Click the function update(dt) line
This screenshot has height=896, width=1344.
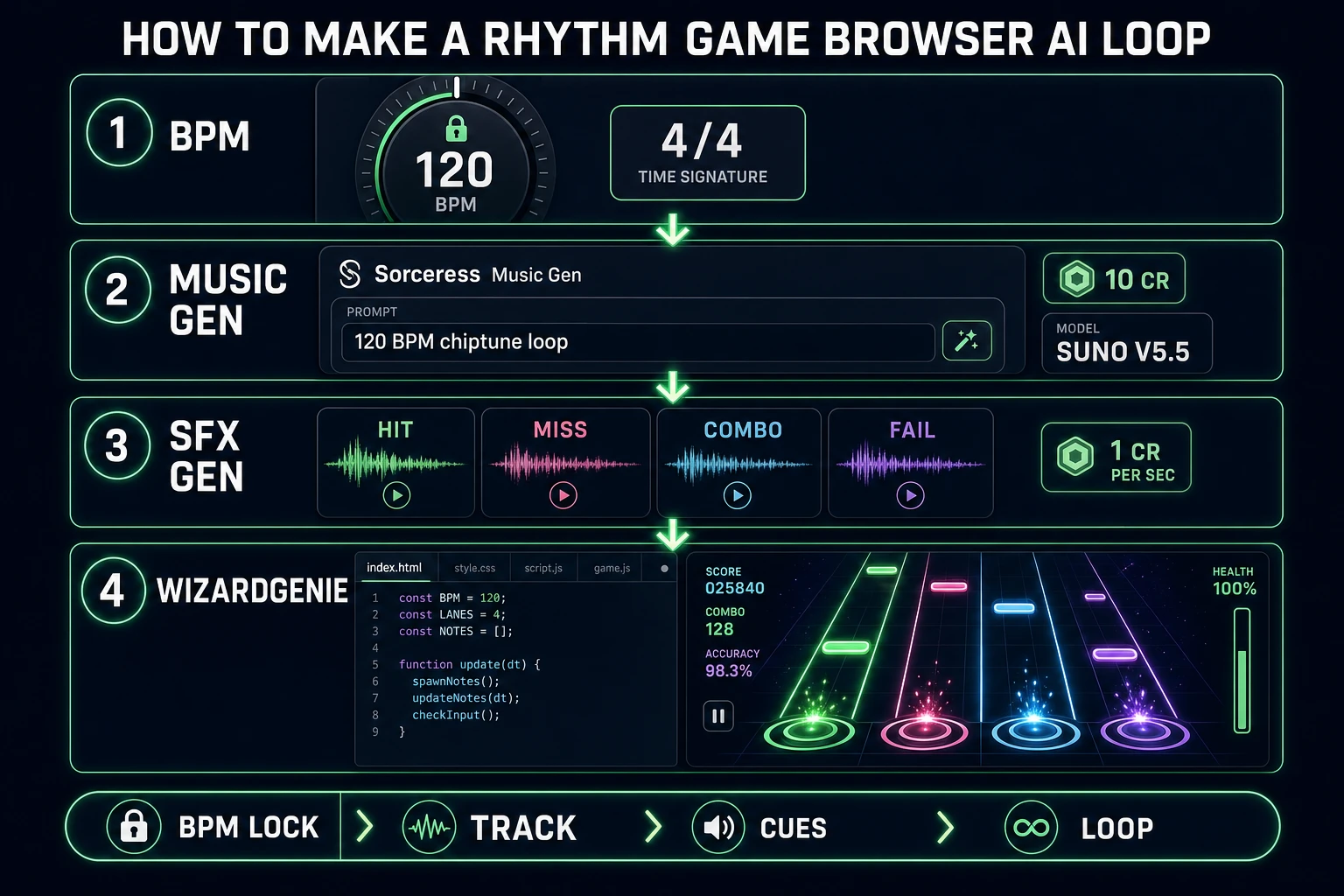tap(470, 664)
